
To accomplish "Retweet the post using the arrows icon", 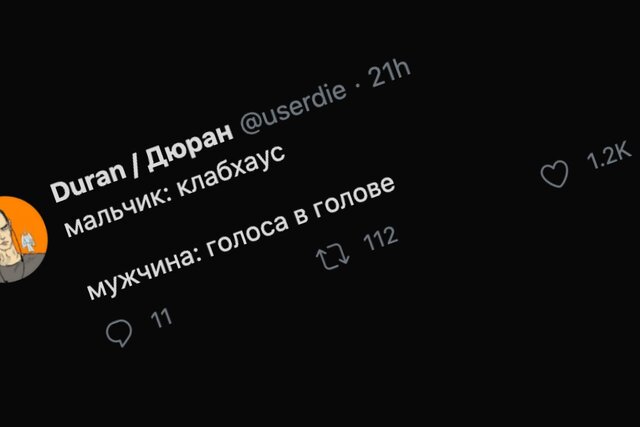I will click(x=332, y=255).
